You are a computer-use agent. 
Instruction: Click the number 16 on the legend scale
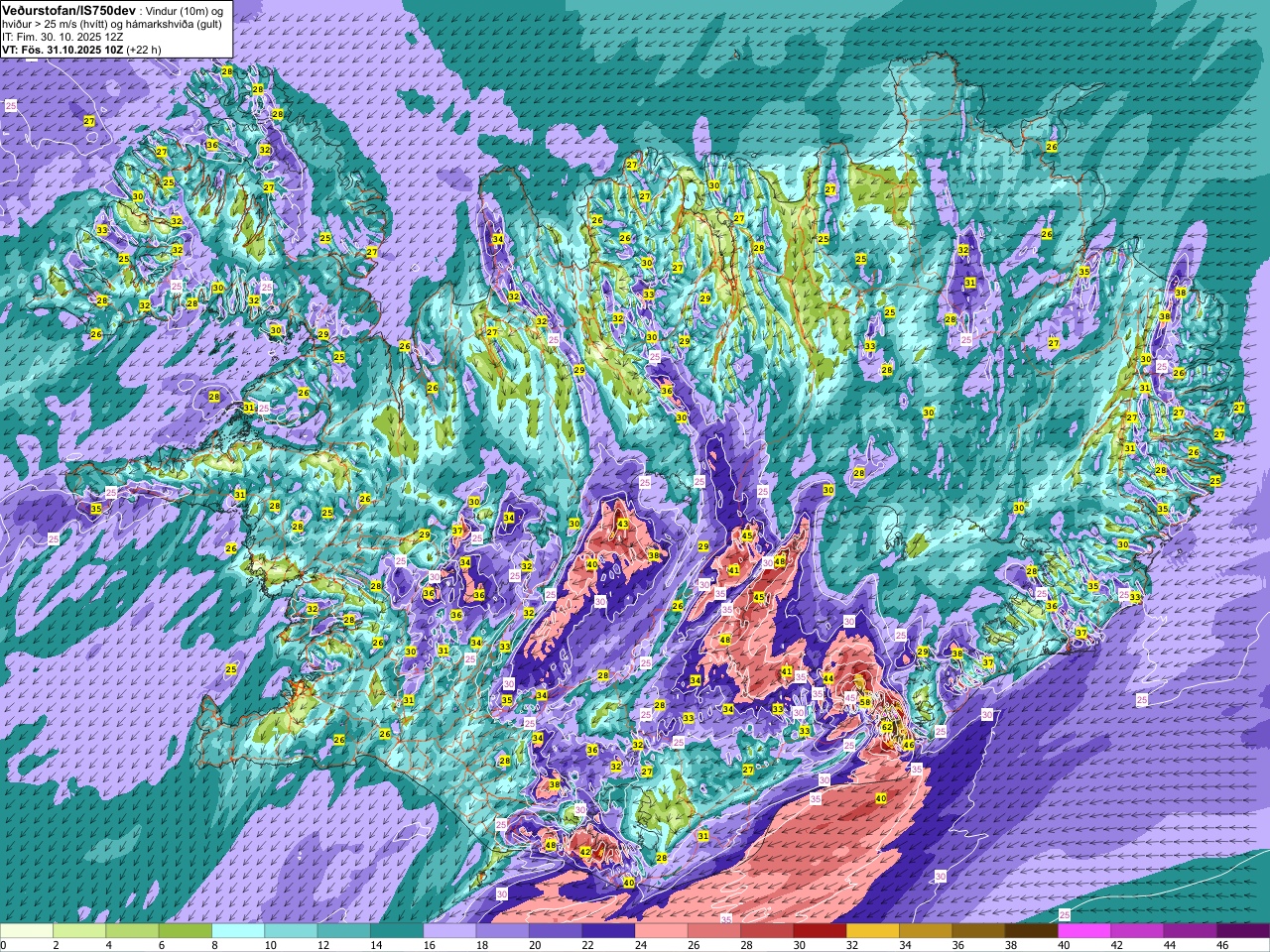pyautogui.click(x=429, y=945)
